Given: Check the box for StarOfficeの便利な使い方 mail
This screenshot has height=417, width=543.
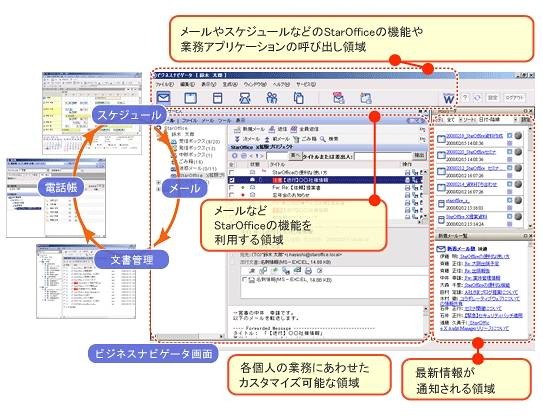Looking at the screenshot, I should (232, 172).
